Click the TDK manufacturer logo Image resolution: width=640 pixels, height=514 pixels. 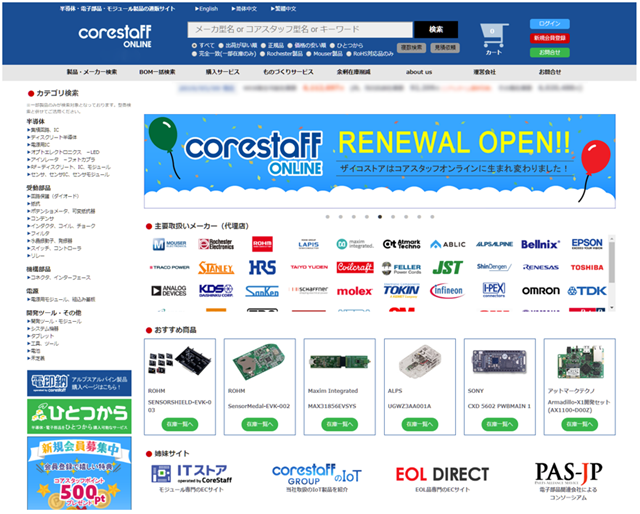pyautogui.click(x=587, y=290)
